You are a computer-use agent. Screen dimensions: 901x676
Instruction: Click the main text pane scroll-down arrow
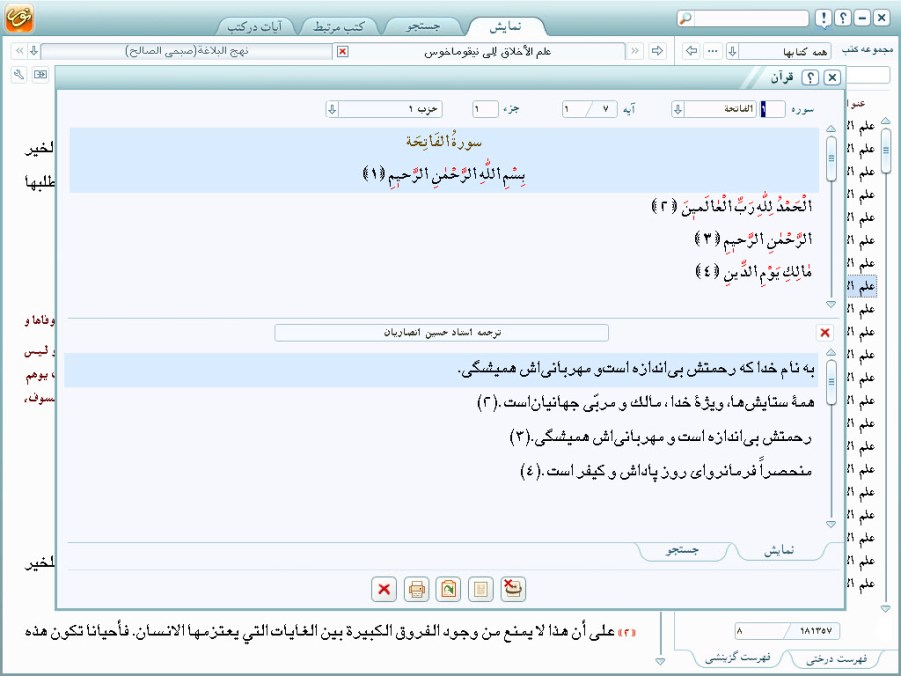click(x=661, y=662)
